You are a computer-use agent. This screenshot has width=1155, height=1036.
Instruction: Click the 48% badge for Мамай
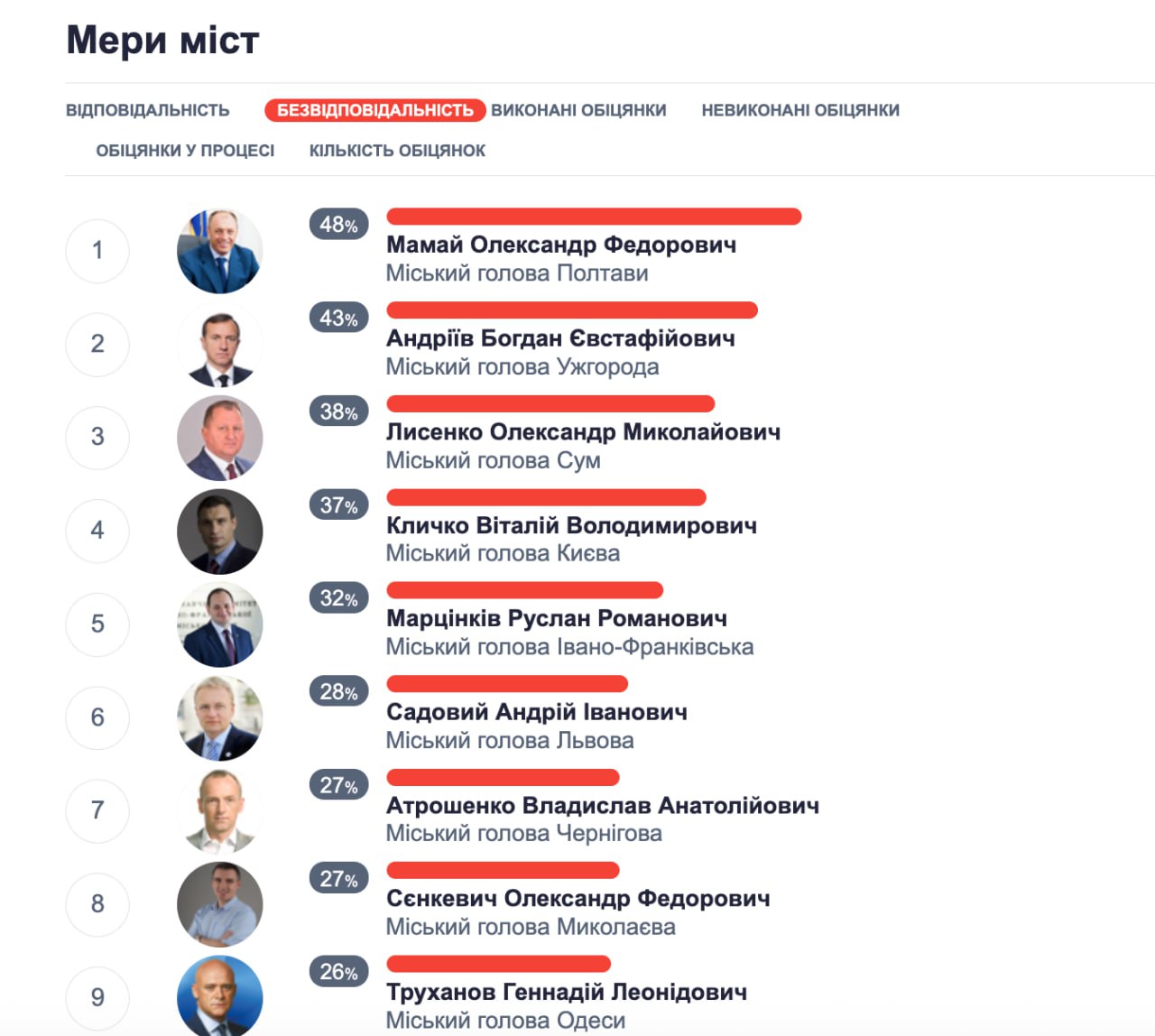click(338, 225)
